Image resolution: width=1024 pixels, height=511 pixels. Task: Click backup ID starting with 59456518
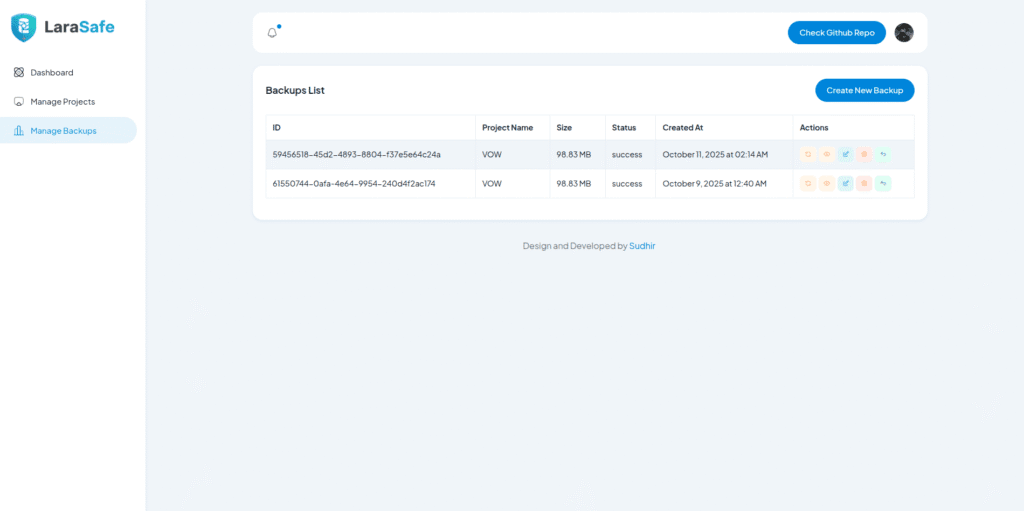(x=356, y=155)
